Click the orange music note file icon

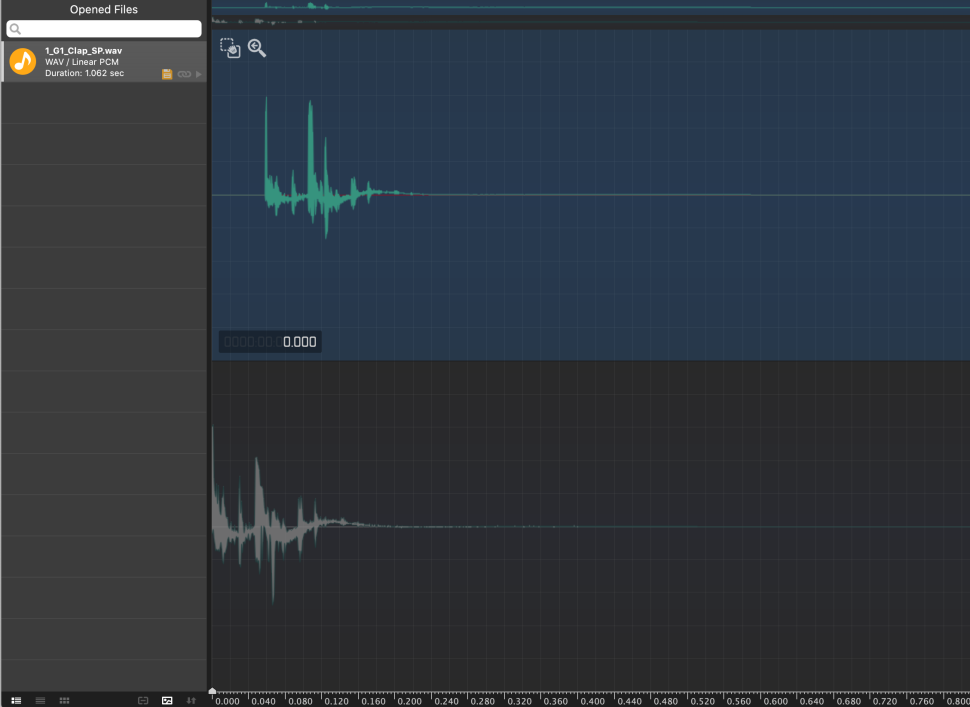click(22, 62)
